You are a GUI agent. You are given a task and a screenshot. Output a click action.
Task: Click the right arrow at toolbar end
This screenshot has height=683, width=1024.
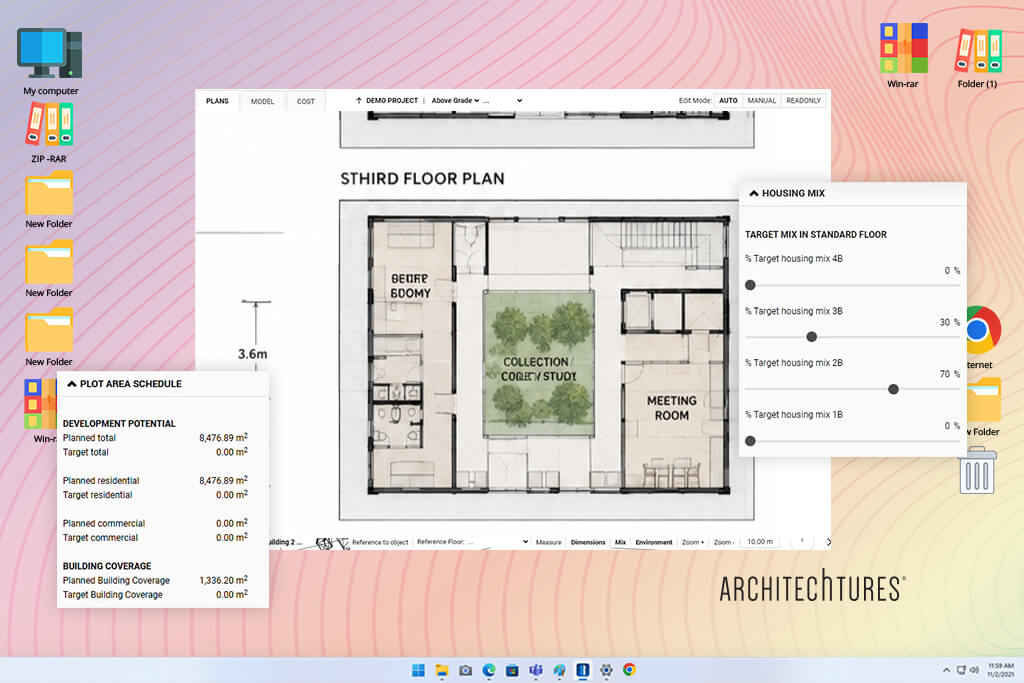[828, 542]
